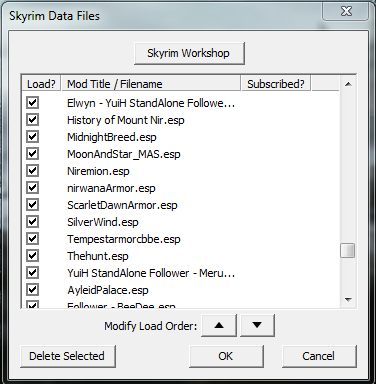Disable the nirwanaArmor.esp checkbox
This screenshot has width=376, height=384.
[x=33, y=188]
